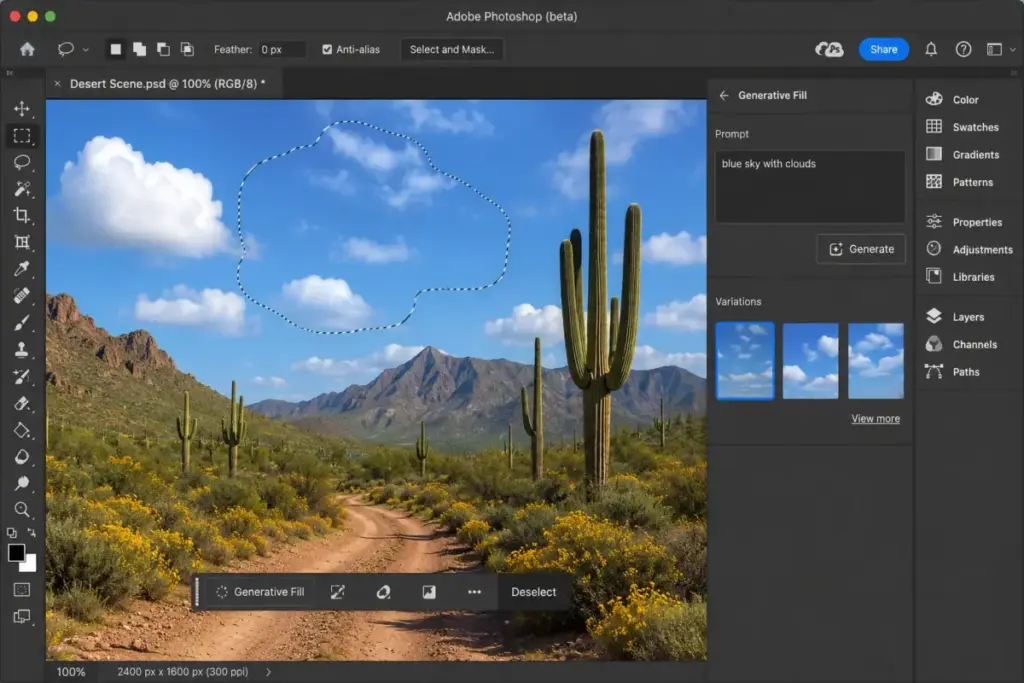Open Select and Mask workspace

451,50
